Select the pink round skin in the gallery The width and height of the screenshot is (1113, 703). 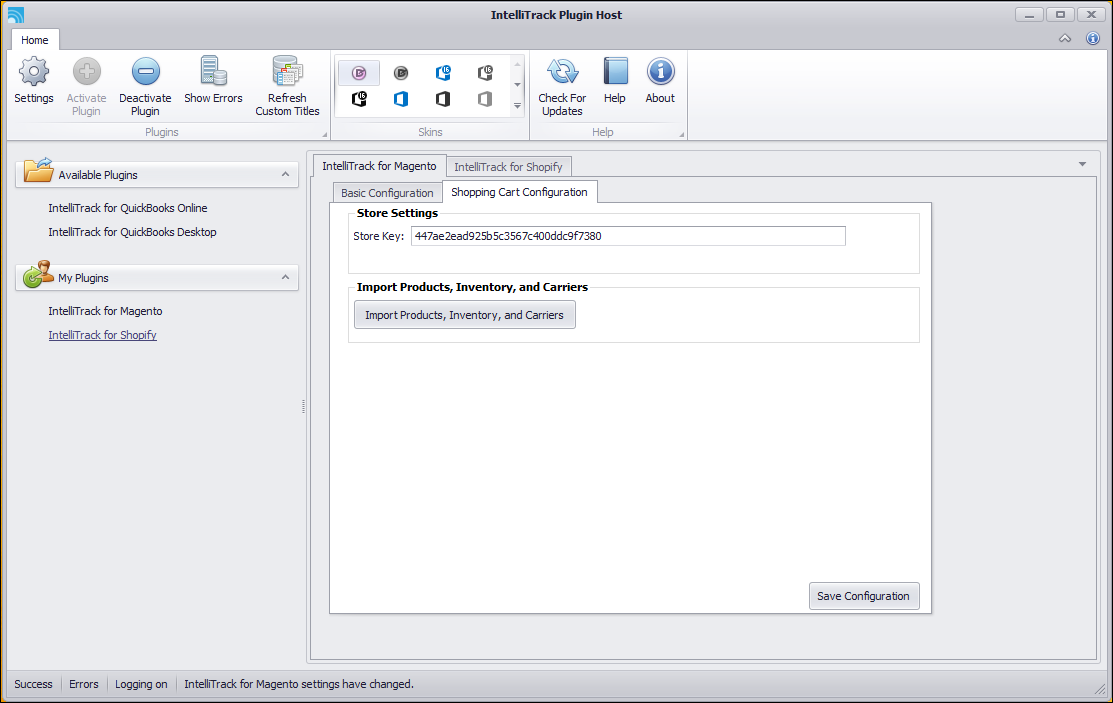[359, 72]
